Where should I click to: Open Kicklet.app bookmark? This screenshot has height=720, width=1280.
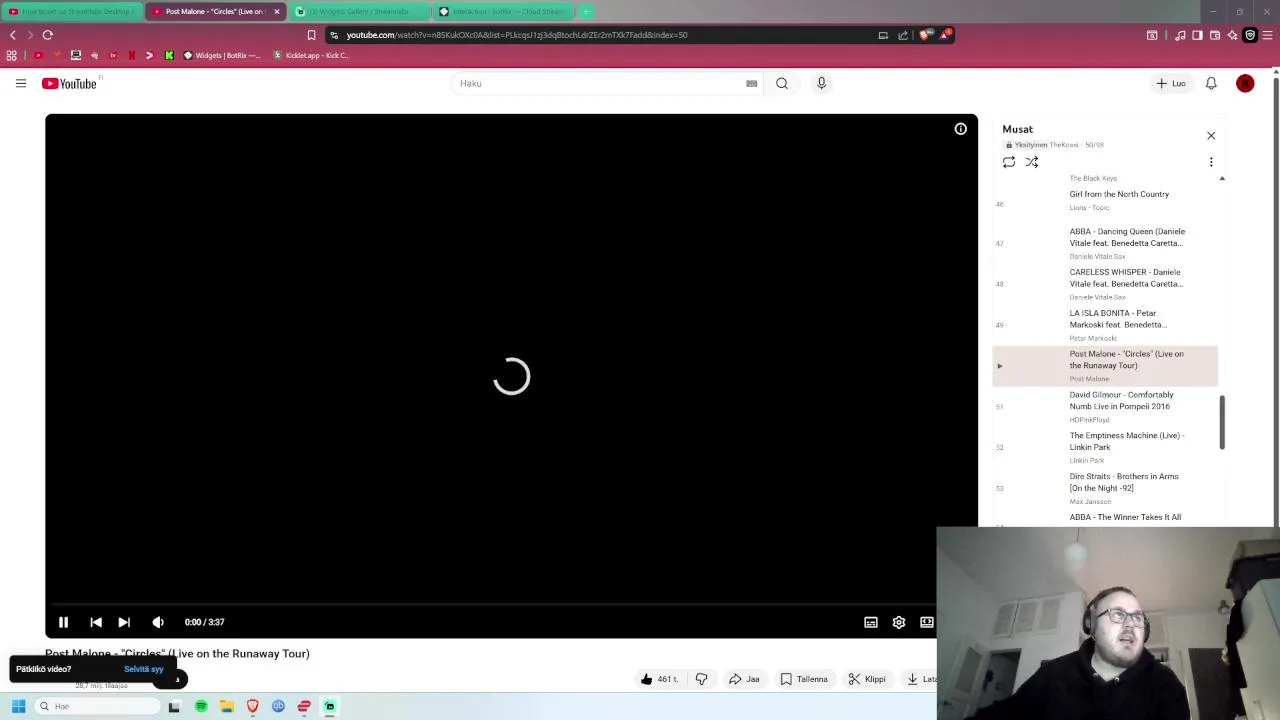(x=311, y=55)
